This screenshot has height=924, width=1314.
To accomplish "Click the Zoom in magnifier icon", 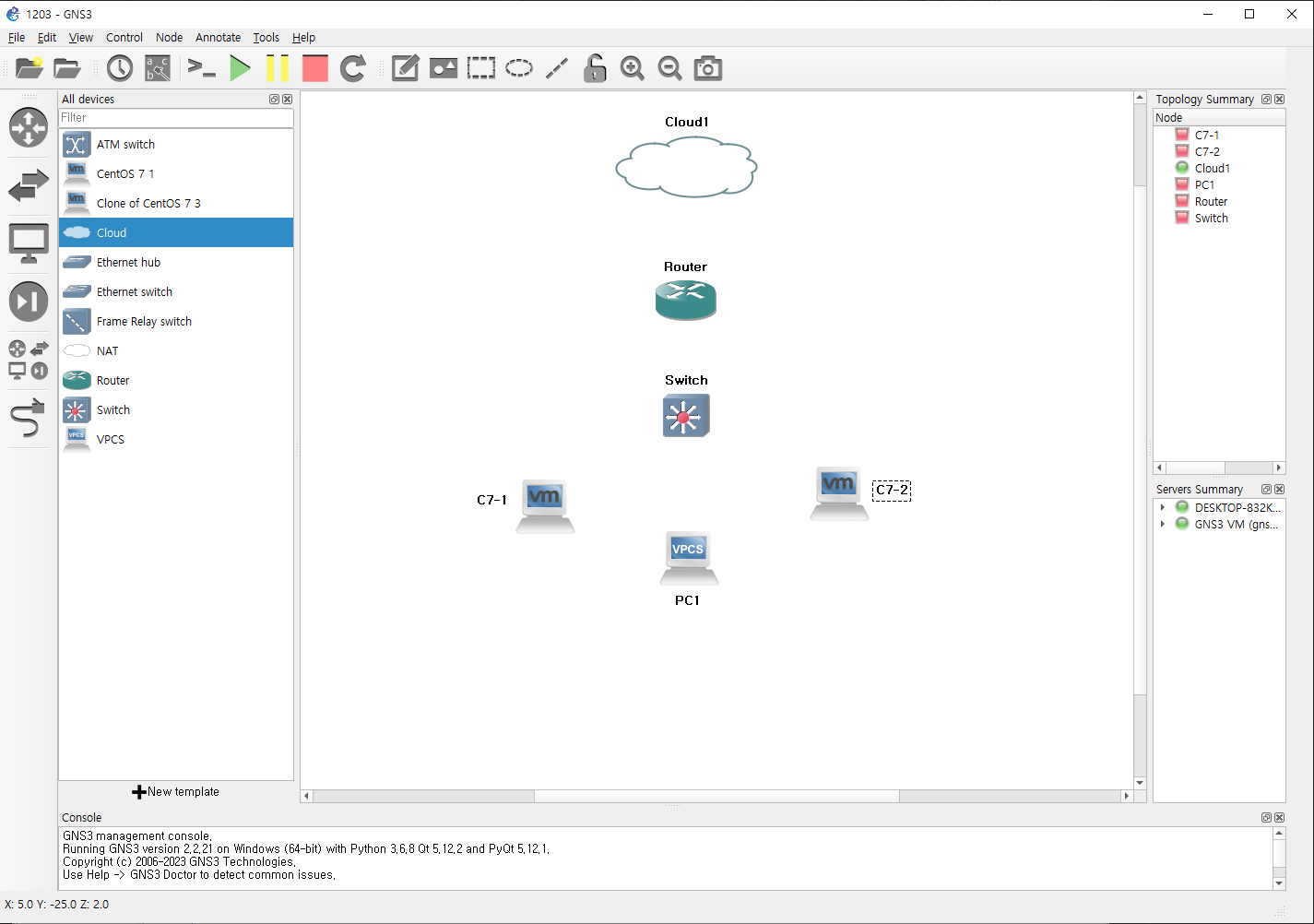I will (633, 68).
